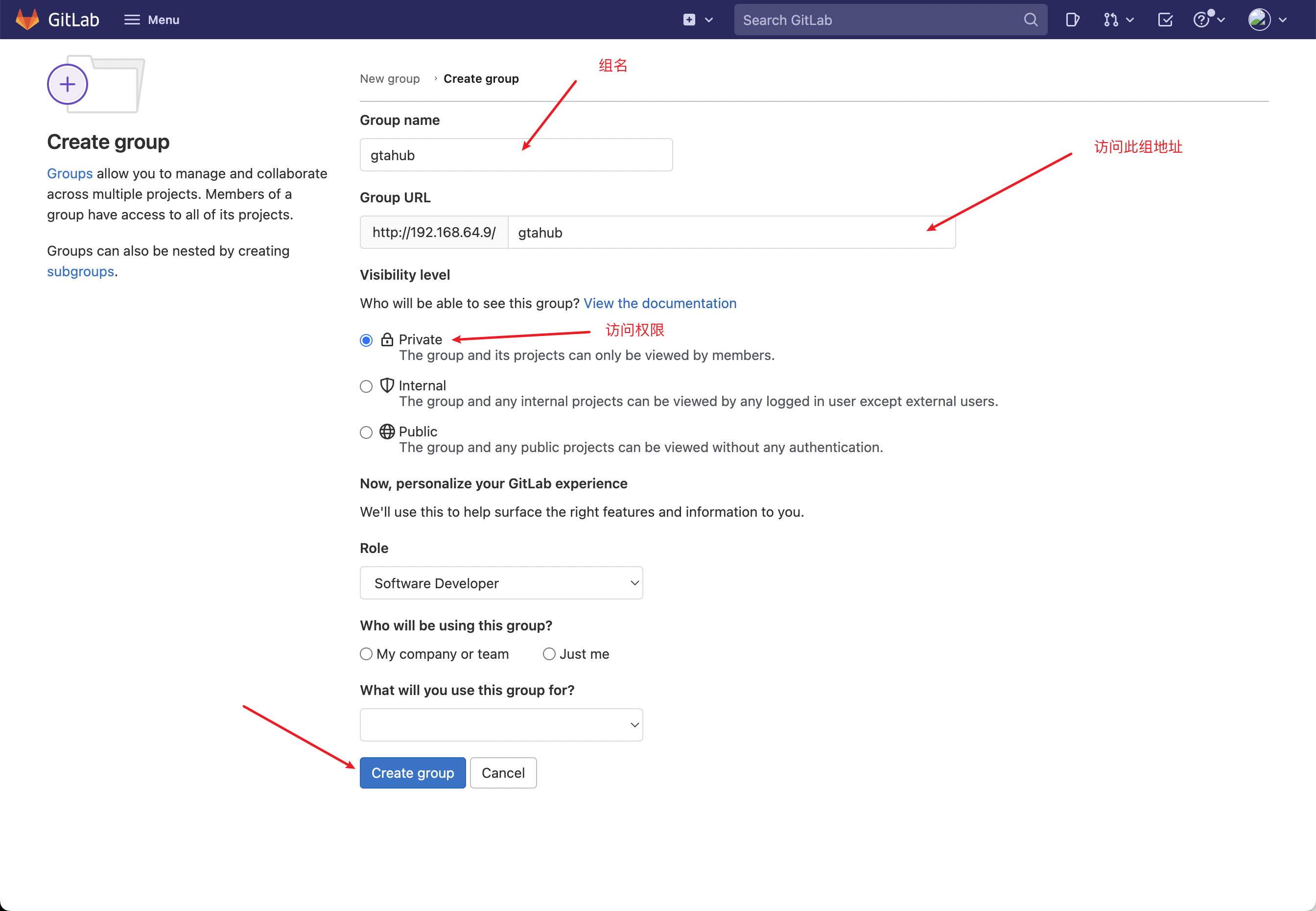Viewport: 1316px width, 911px height.
Task: Select Private visibility radio button
Action: click(x=367, y=338)
